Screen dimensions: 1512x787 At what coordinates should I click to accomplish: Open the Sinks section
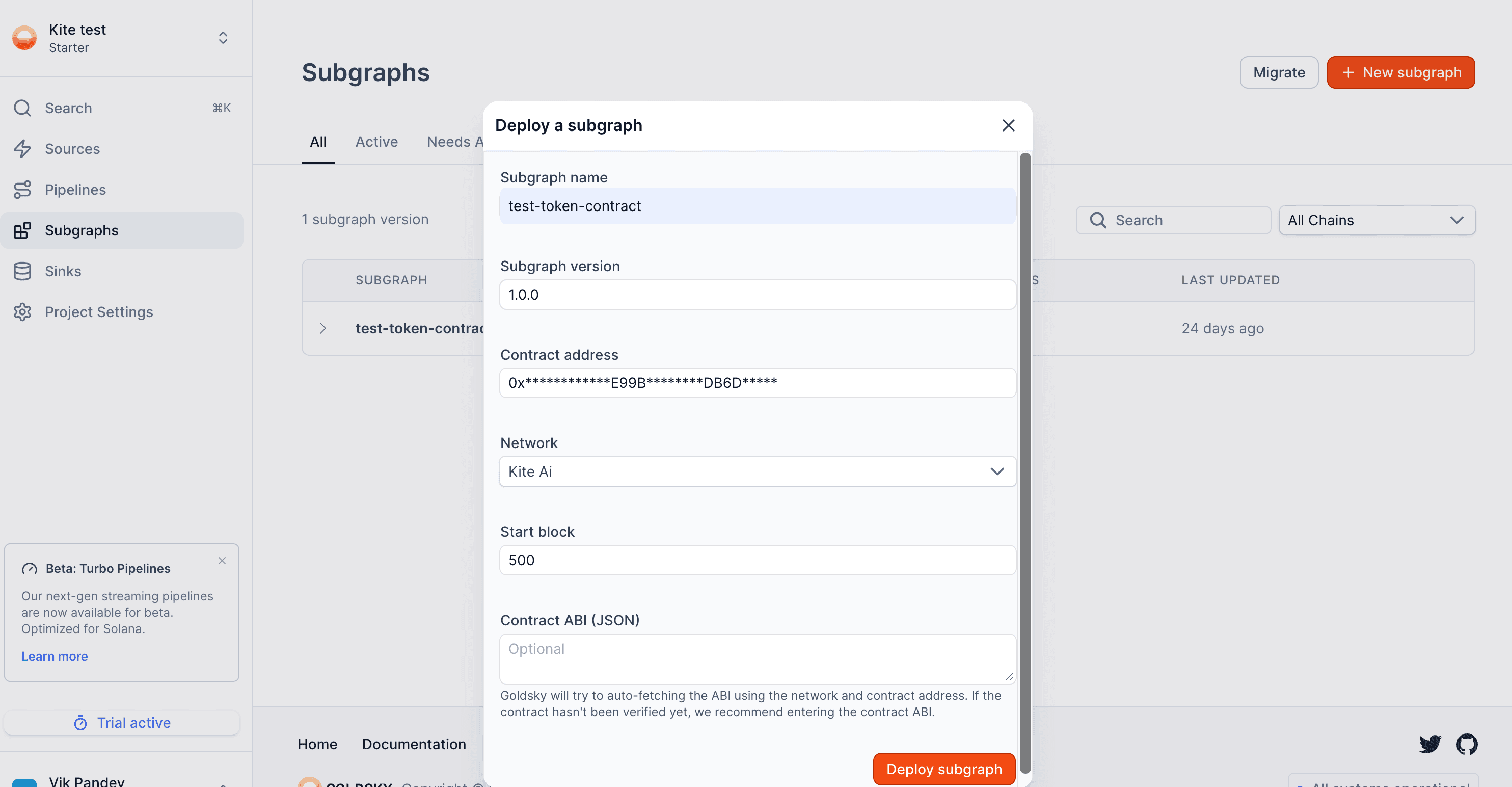click(x=121, y=271)
